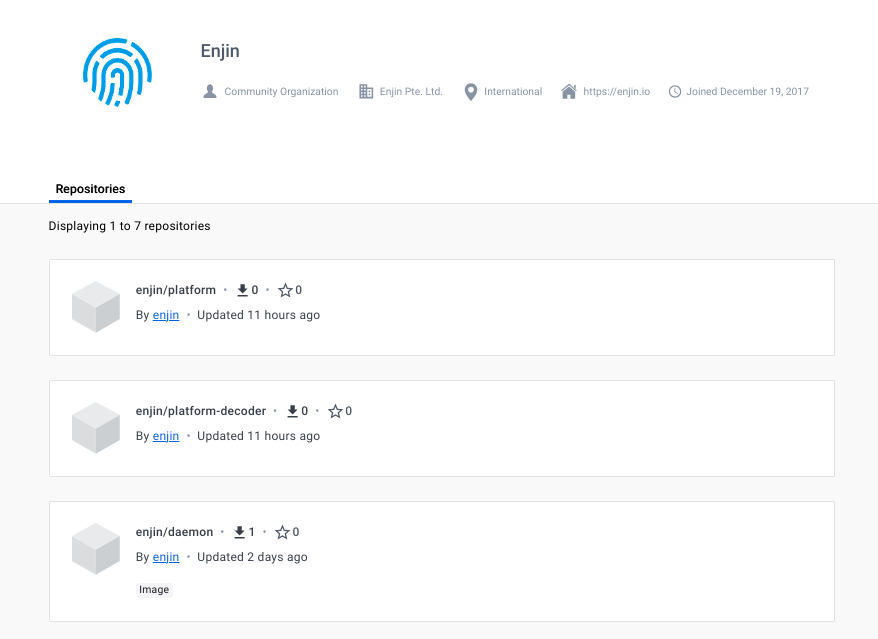Click the star icon on enjin/platform
Viewport: 878px width, 639px height.
tap(286, 290)
